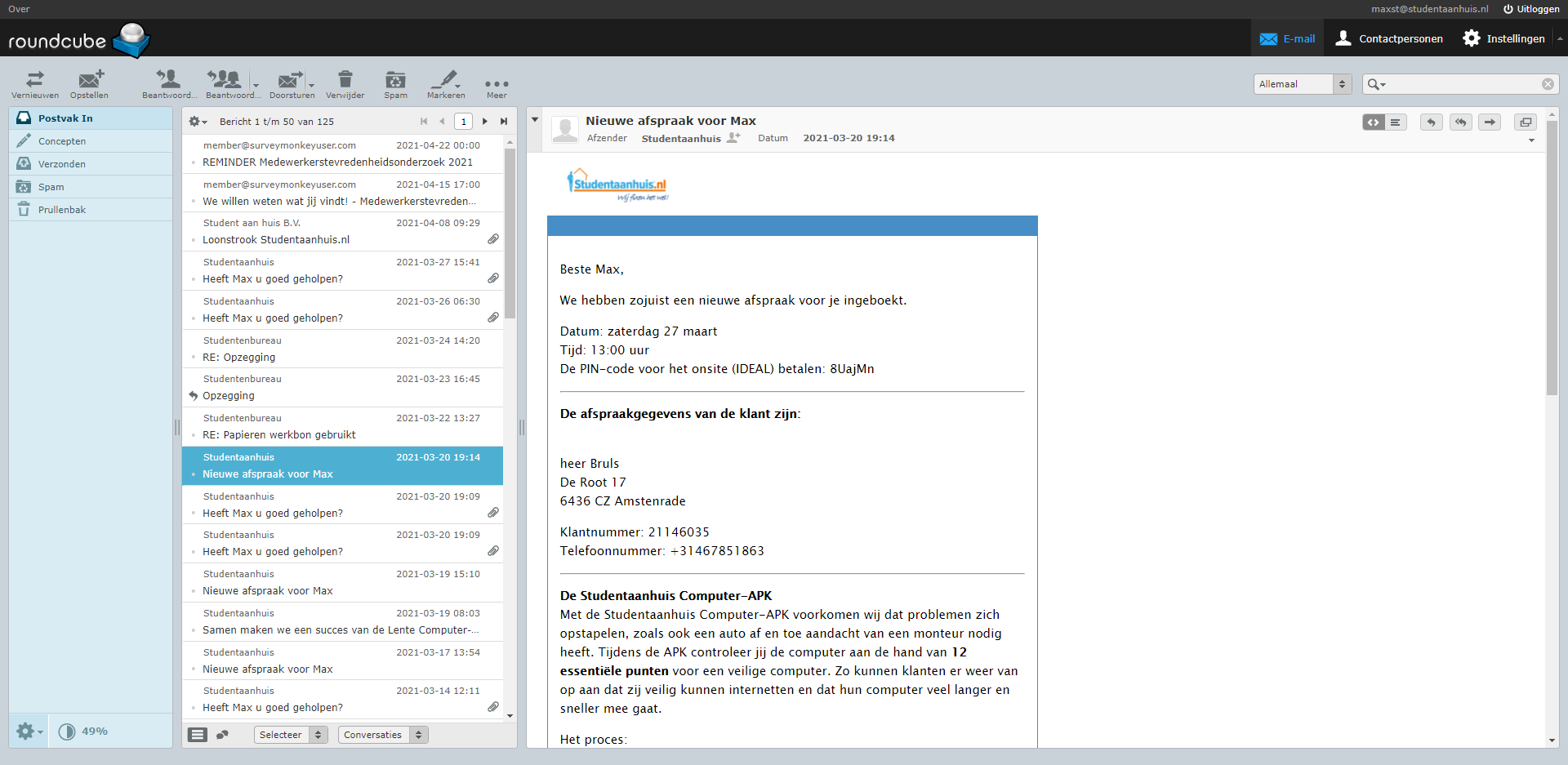This screenshot has height=765, width=1568.
Task: Toggle list view at bottom of message list
Action: click(x=198, y=735)
